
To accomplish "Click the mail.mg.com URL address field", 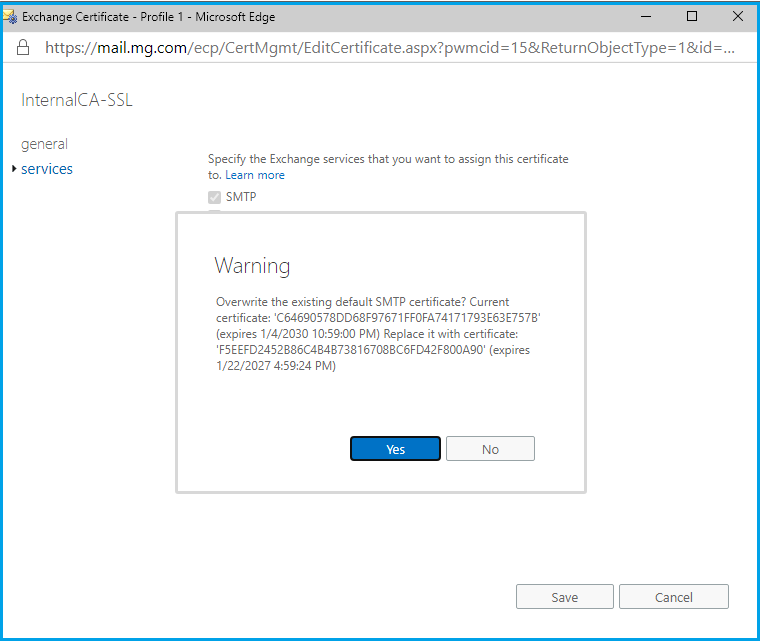I will tap(390, 47).
